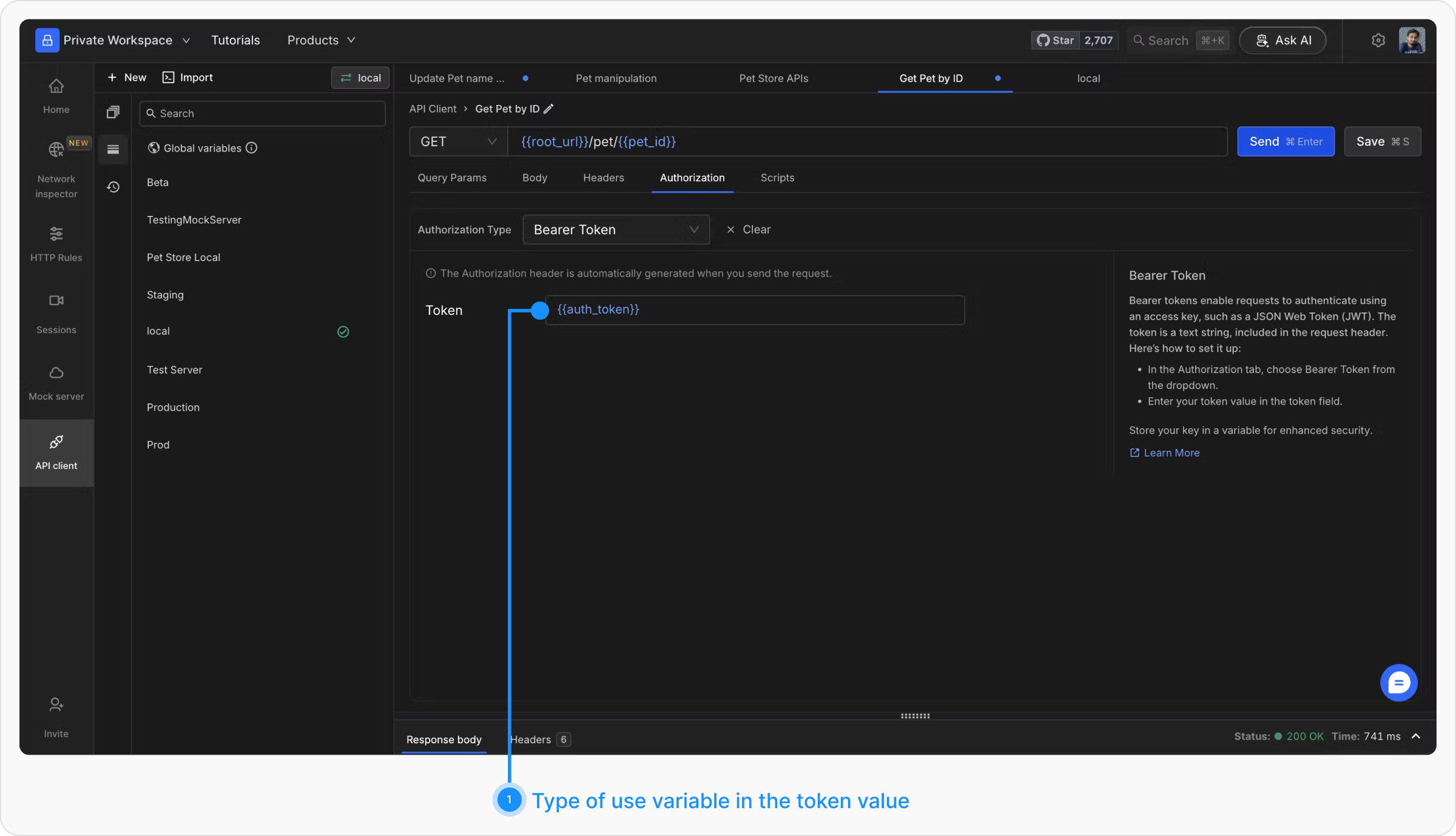The width and height of the screenshot is (1456, 836).
Task: Click pencil icon to rename Get Pet by ID
Action: 548,109
